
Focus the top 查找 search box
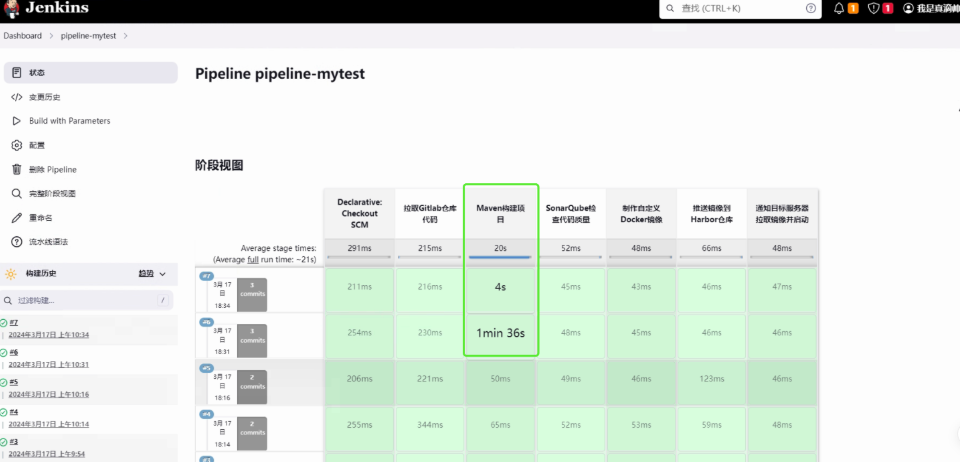(x=741, y=9)
